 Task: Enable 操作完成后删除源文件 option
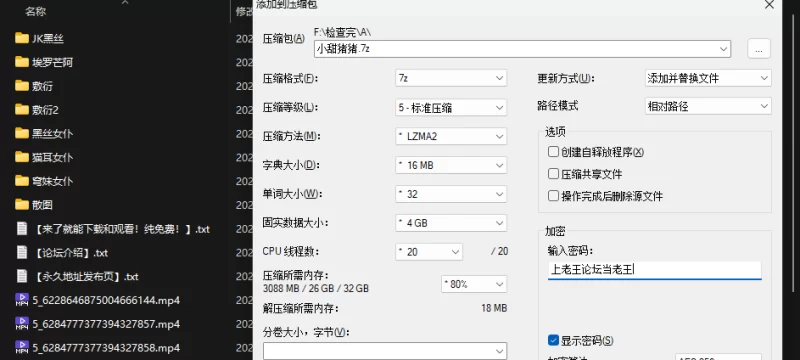[553, 196]
